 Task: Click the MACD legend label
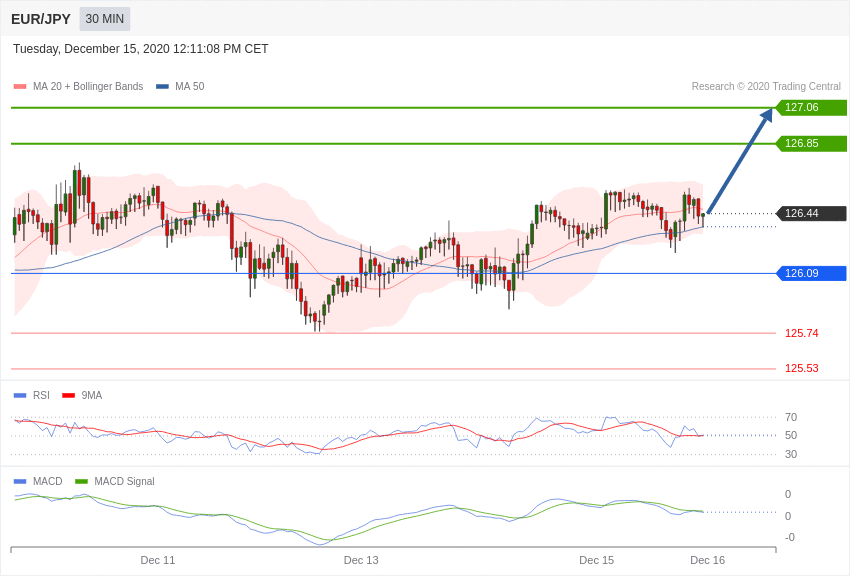pos(48,481)
